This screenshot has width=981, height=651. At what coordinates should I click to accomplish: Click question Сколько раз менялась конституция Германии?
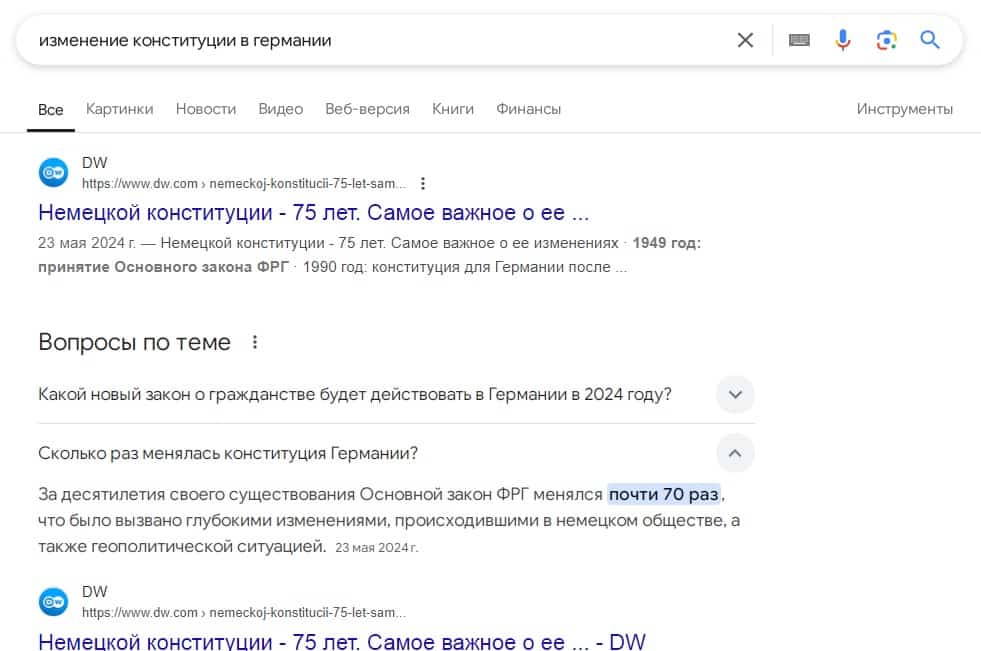pos(228,453)
